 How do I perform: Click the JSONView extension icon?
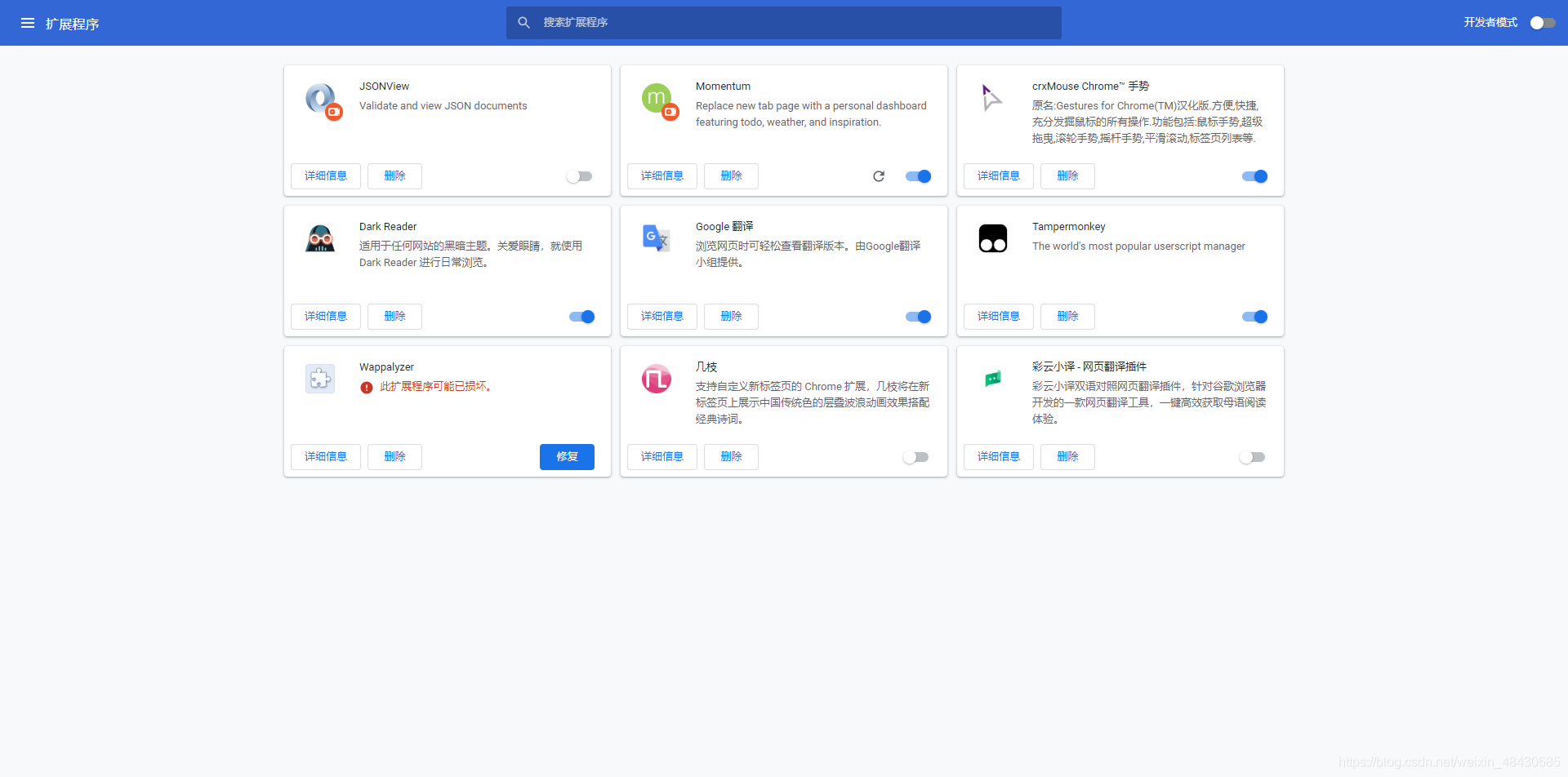click(x=321, y=99)
